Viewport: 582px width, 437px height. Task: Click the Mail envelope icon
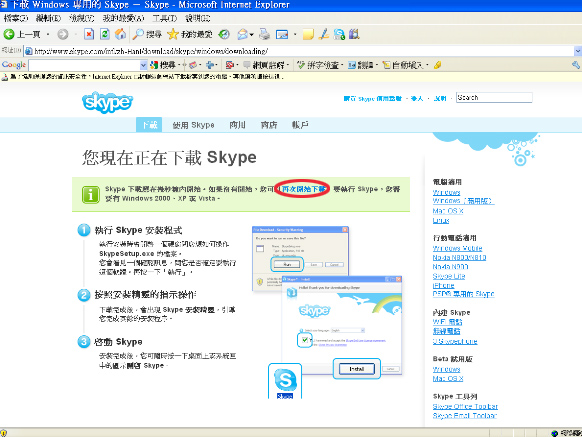(243, 35)
